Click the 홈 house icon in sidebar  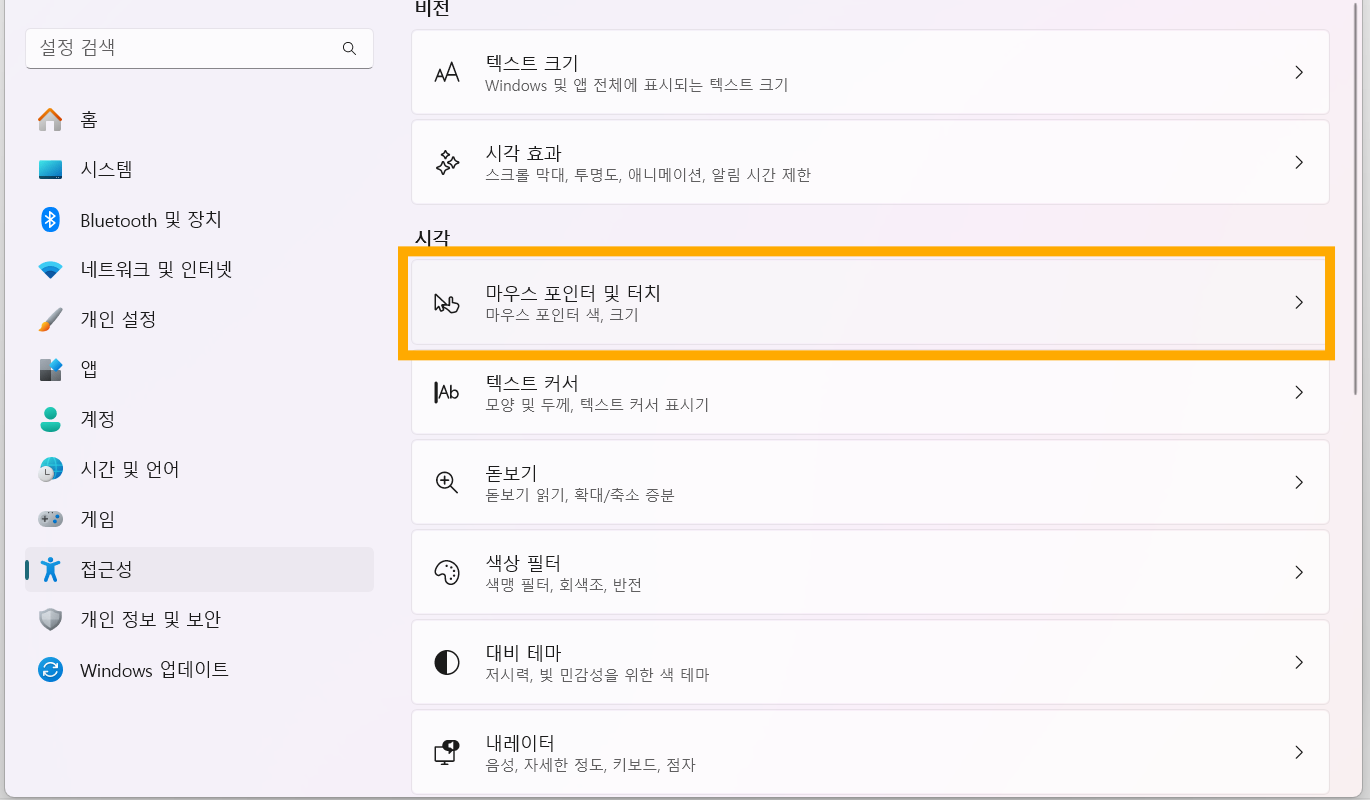(x=49, y=120)
